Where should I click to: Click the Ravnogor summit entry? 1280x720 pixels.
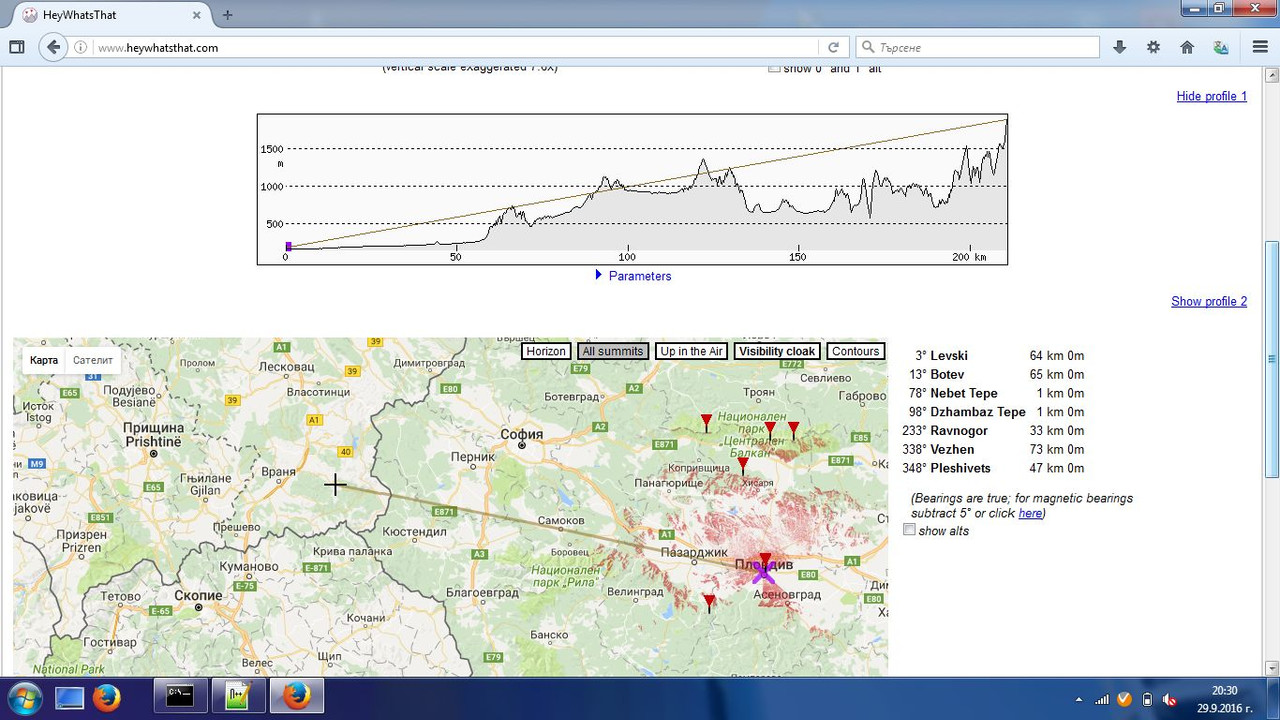click(959, 431)
